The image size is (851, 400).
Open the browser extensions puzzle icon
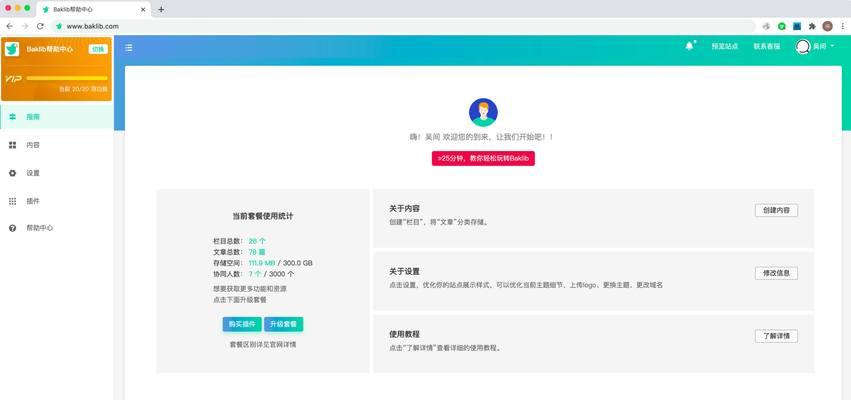coord(812,26)
